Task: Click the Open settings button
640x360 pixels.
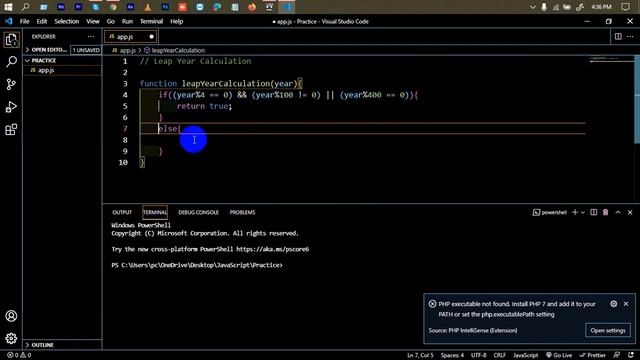Action: coord(608,330)
